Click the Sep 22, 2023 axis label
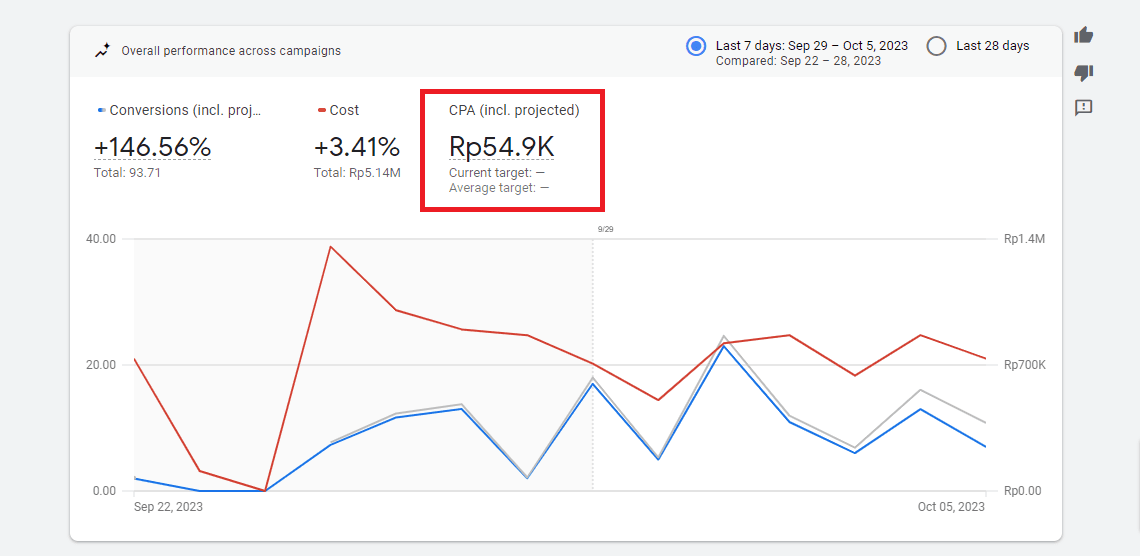Viewport: 1140px width, 556px height. tap(168, 507)
